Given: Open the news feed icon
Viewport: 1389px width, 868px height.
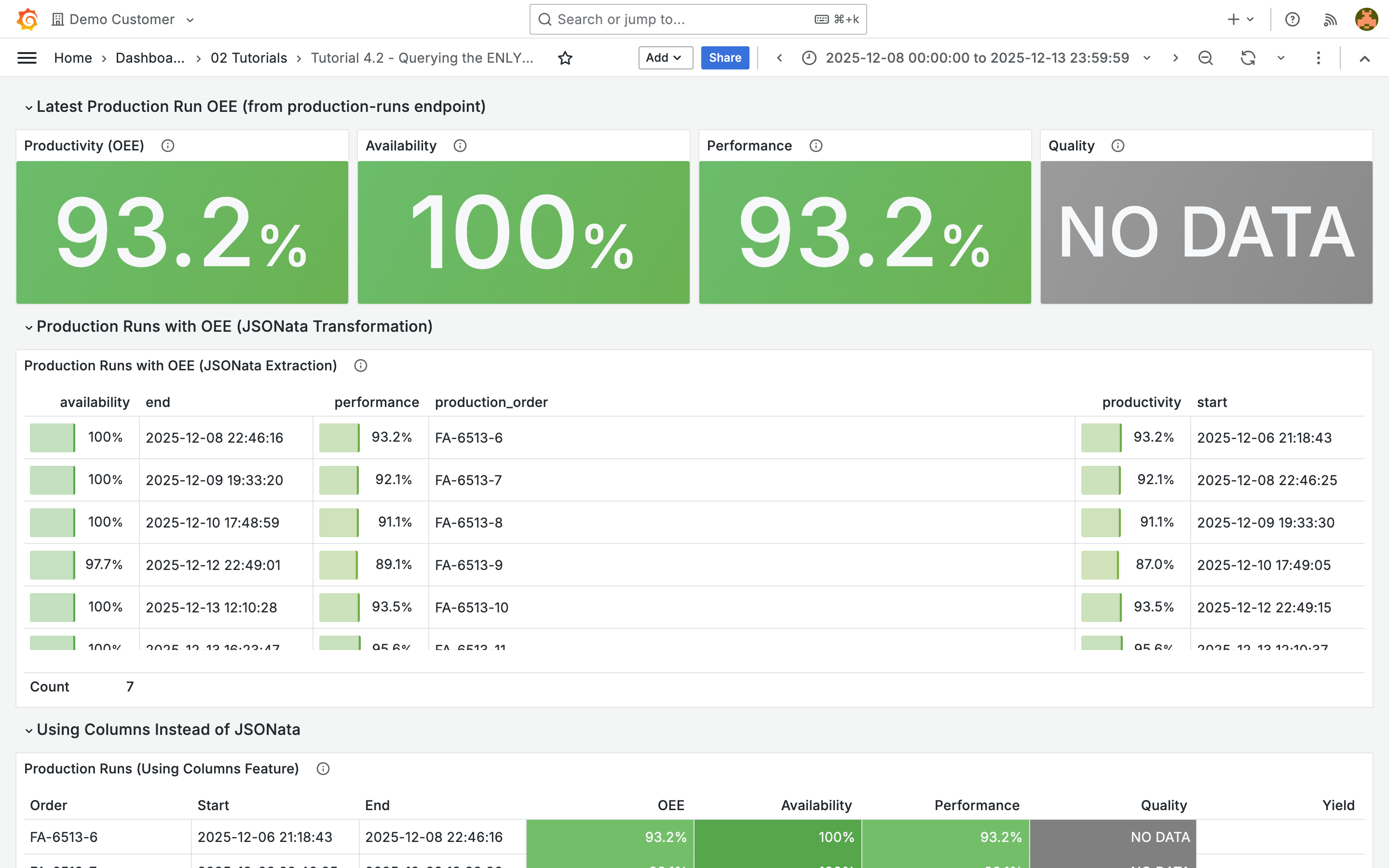Looking at the screenshot, I should pyautogui.click(x=1330, y=19).
